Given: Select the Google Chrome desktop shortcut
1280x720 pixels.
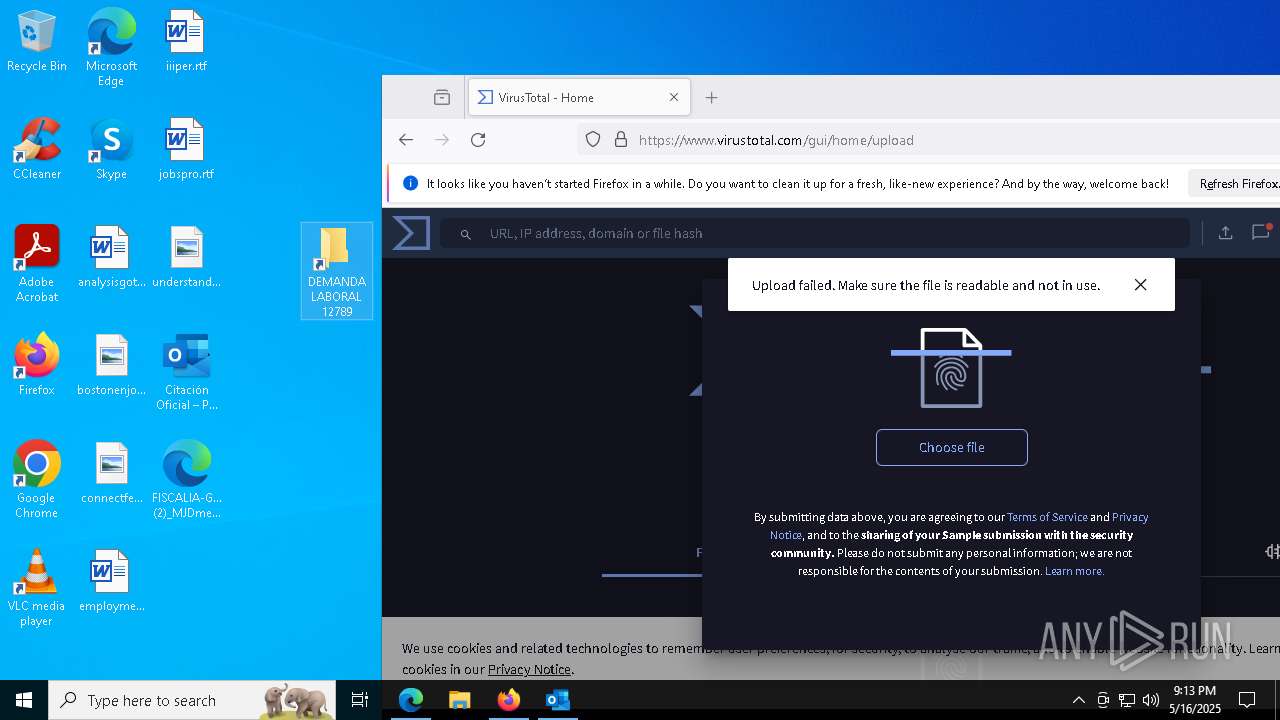Looking at the screenshot, I should click(x=37, y=480).
